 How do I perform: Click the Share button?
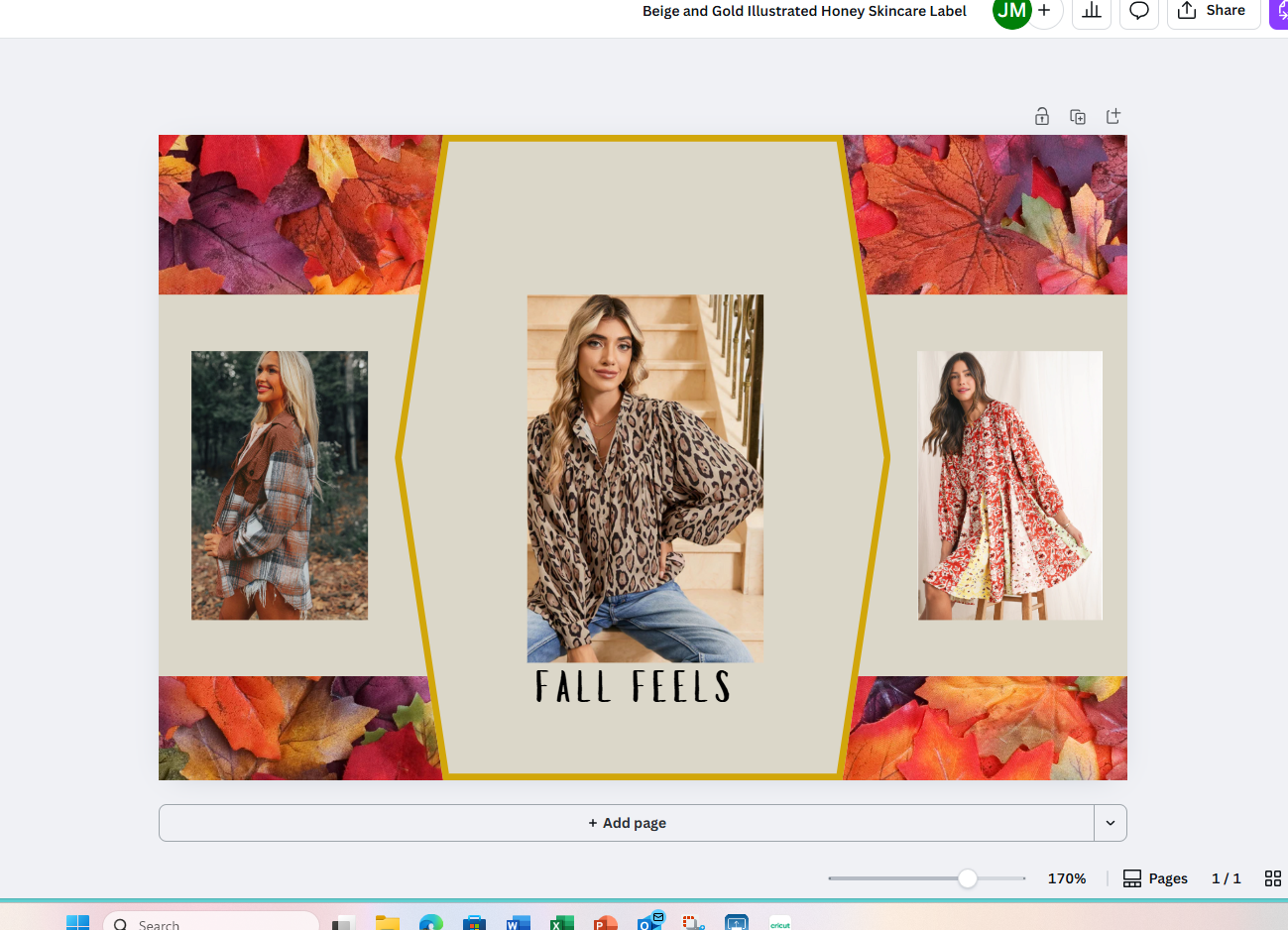[1213, 11]
